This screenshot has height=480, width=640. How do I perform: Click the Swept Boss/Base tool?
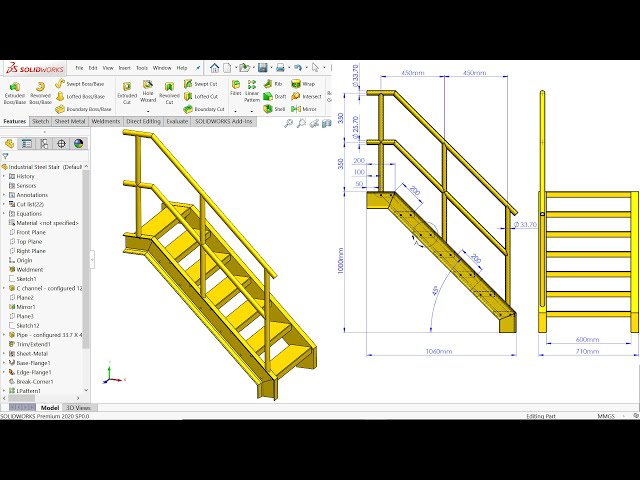pos(80,84)
